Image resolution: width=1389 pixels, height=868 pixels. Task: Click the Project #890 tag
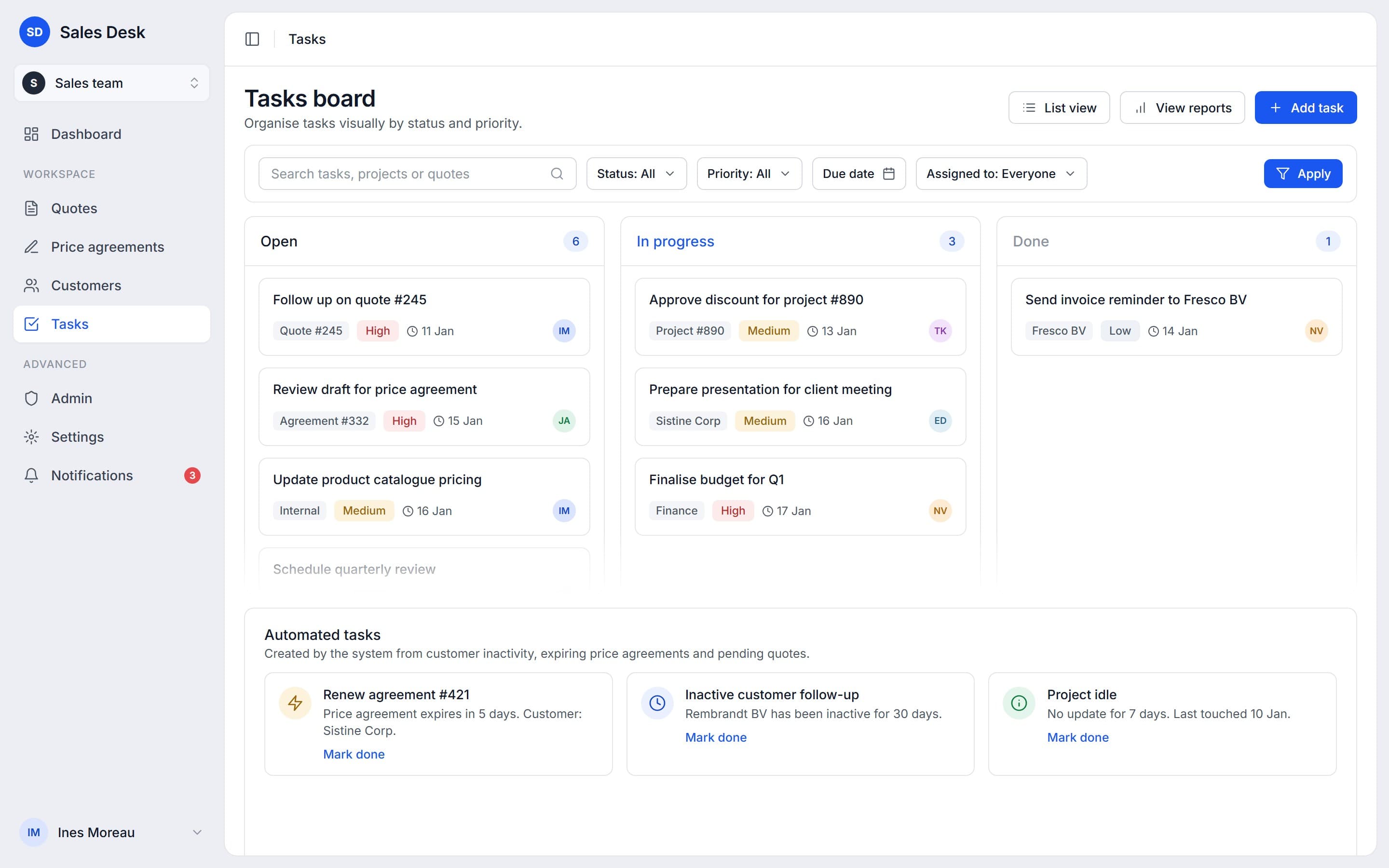[x=690, y=331]
